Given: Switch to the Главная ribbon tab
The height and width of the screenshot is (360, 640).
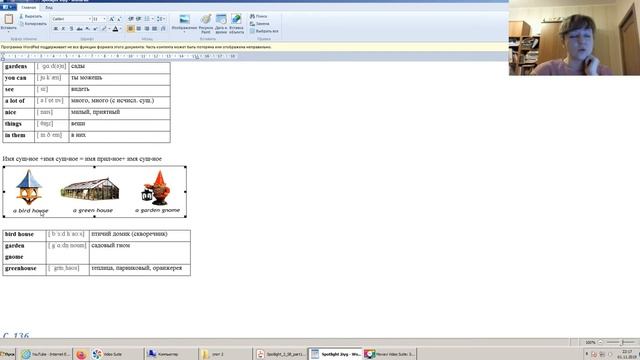Looking at the screenshot, I should (29, 7).
